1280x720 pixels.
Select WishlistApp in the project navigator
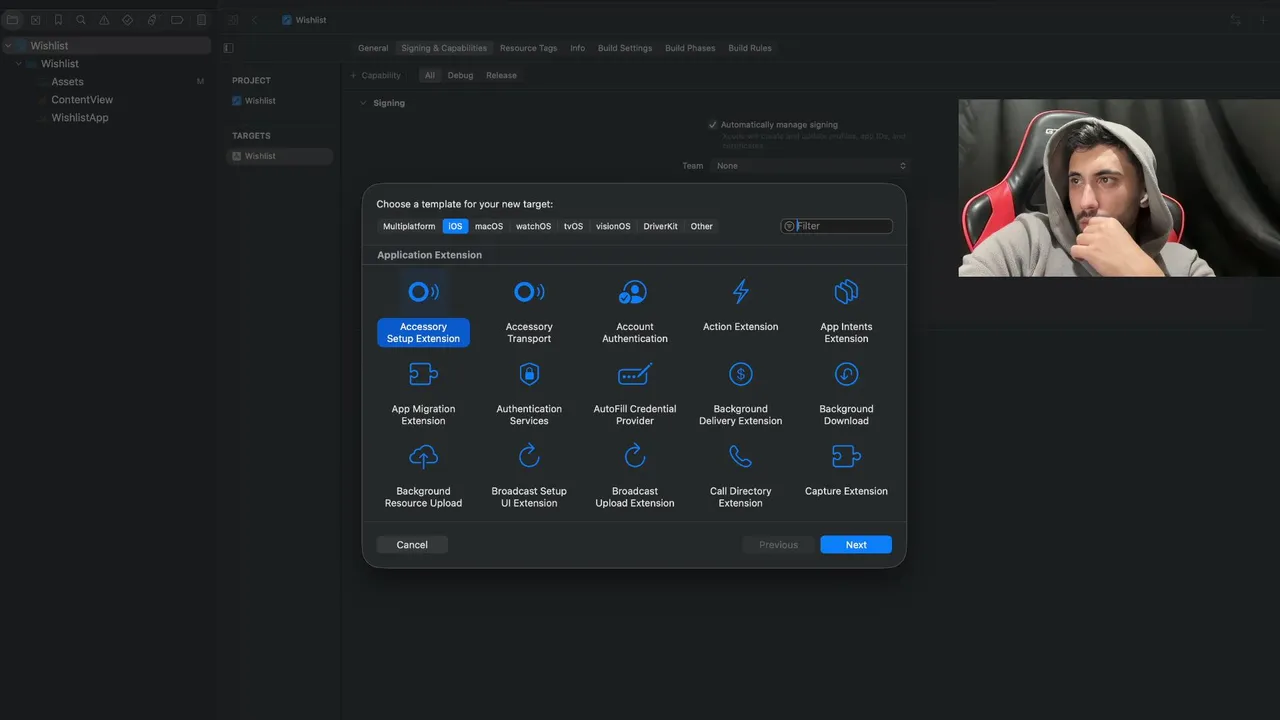80,118
